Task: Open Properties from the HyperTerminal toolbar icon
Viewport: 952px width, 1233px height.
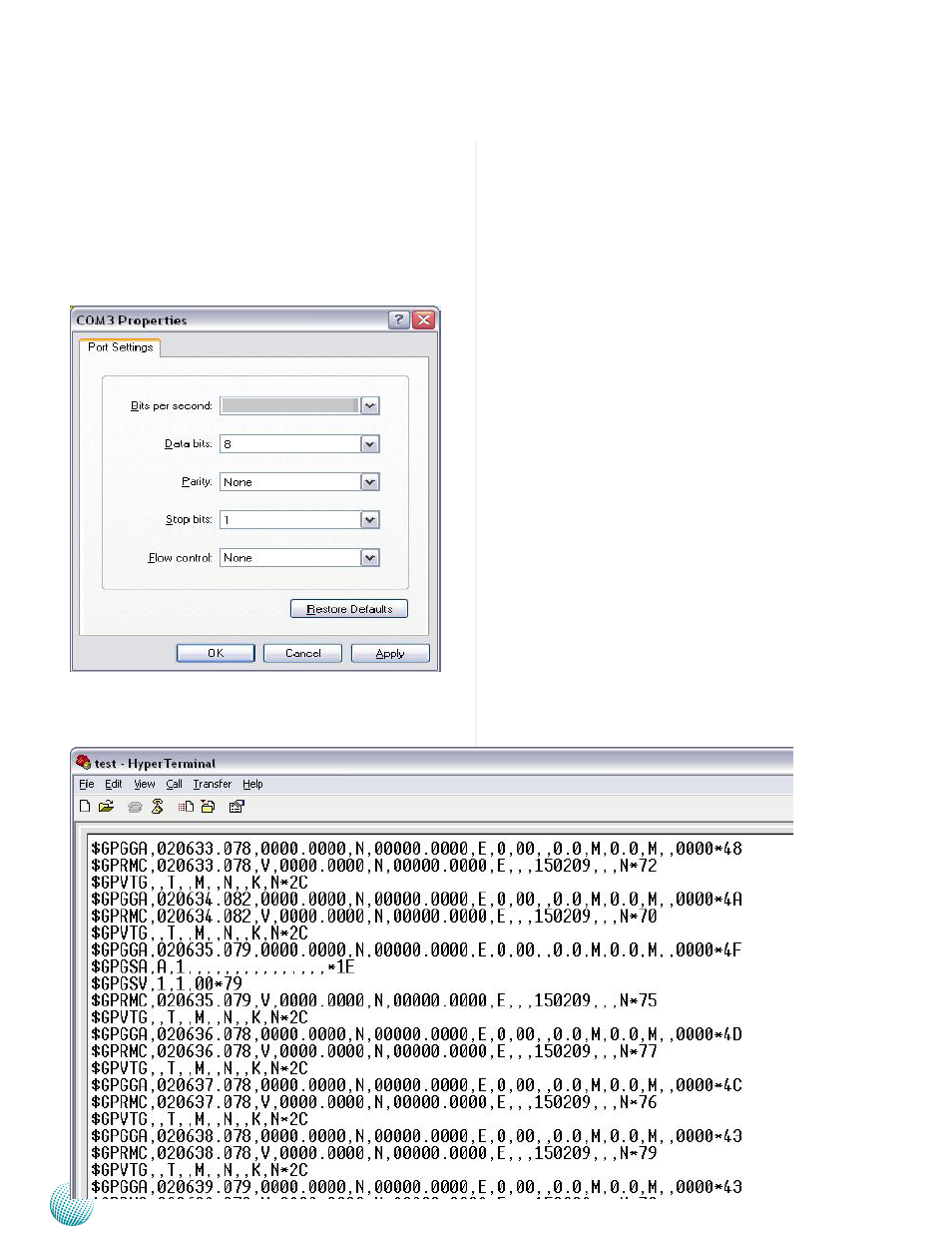Action: click(x=237, y=806)
